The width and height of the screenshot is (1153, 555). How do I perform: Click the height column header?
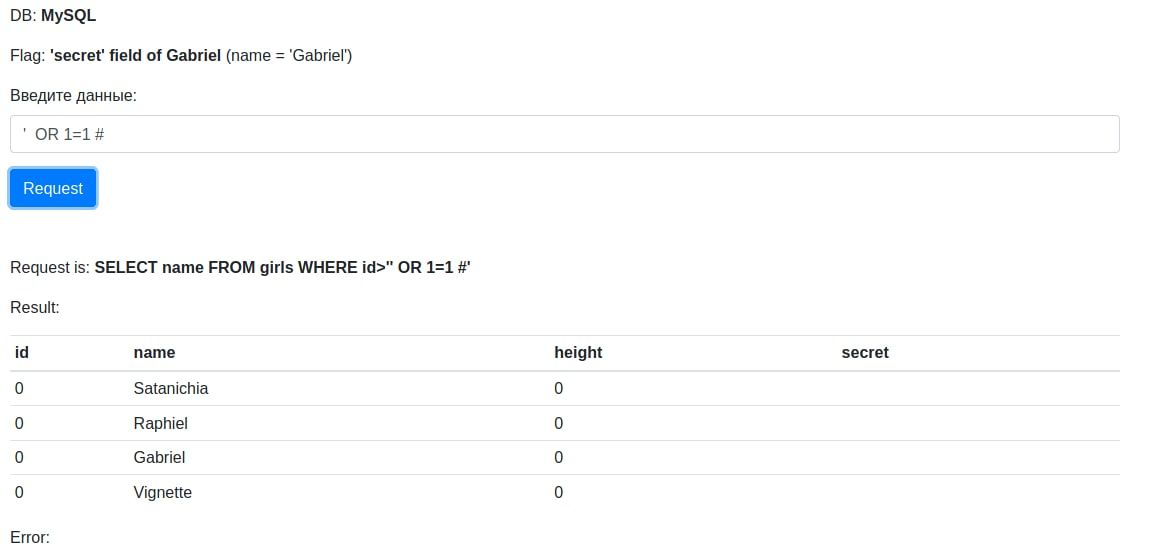coord(578,353)
